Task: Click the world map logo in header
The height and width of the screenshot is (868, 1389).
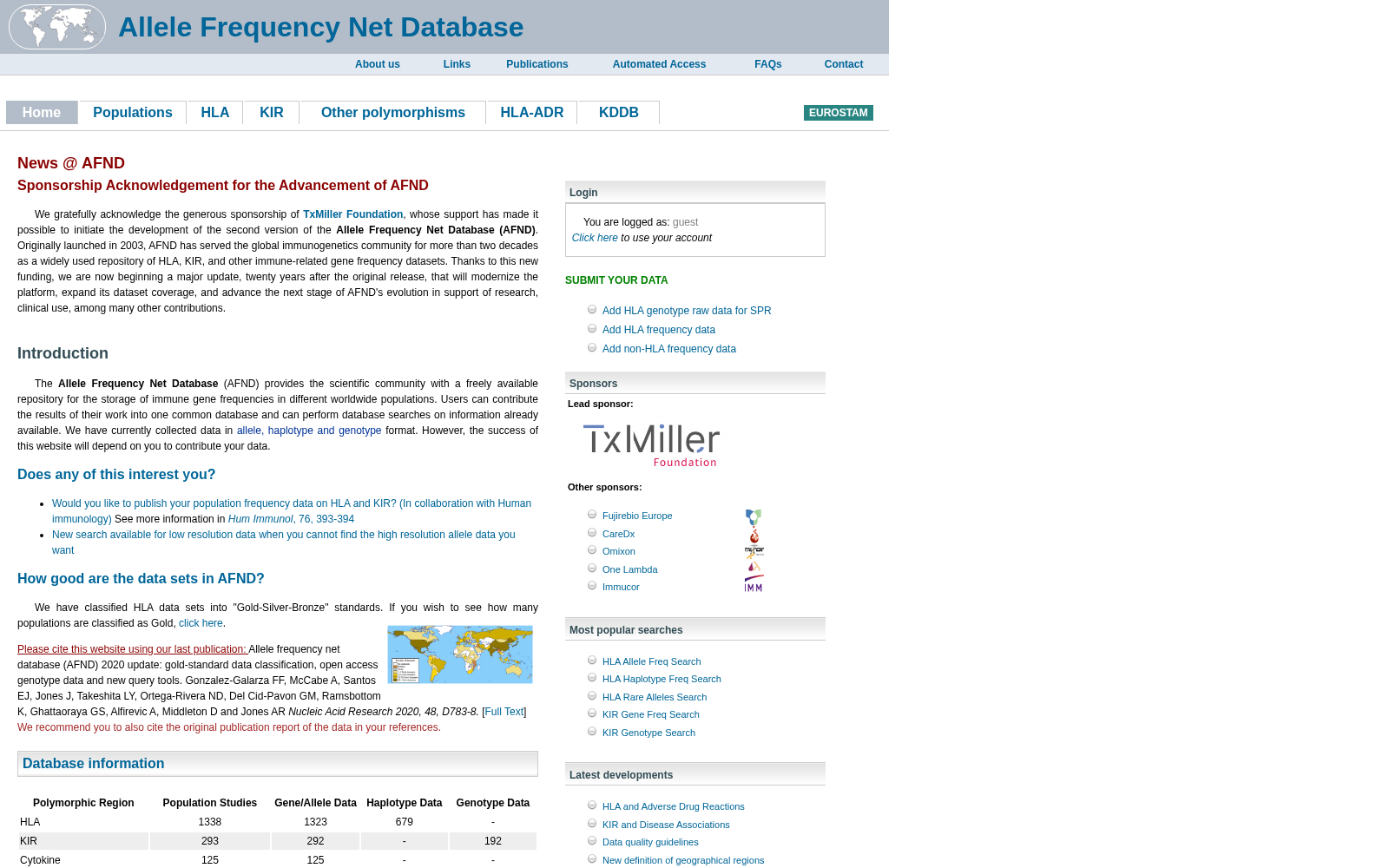Action: tap(57, 27)
